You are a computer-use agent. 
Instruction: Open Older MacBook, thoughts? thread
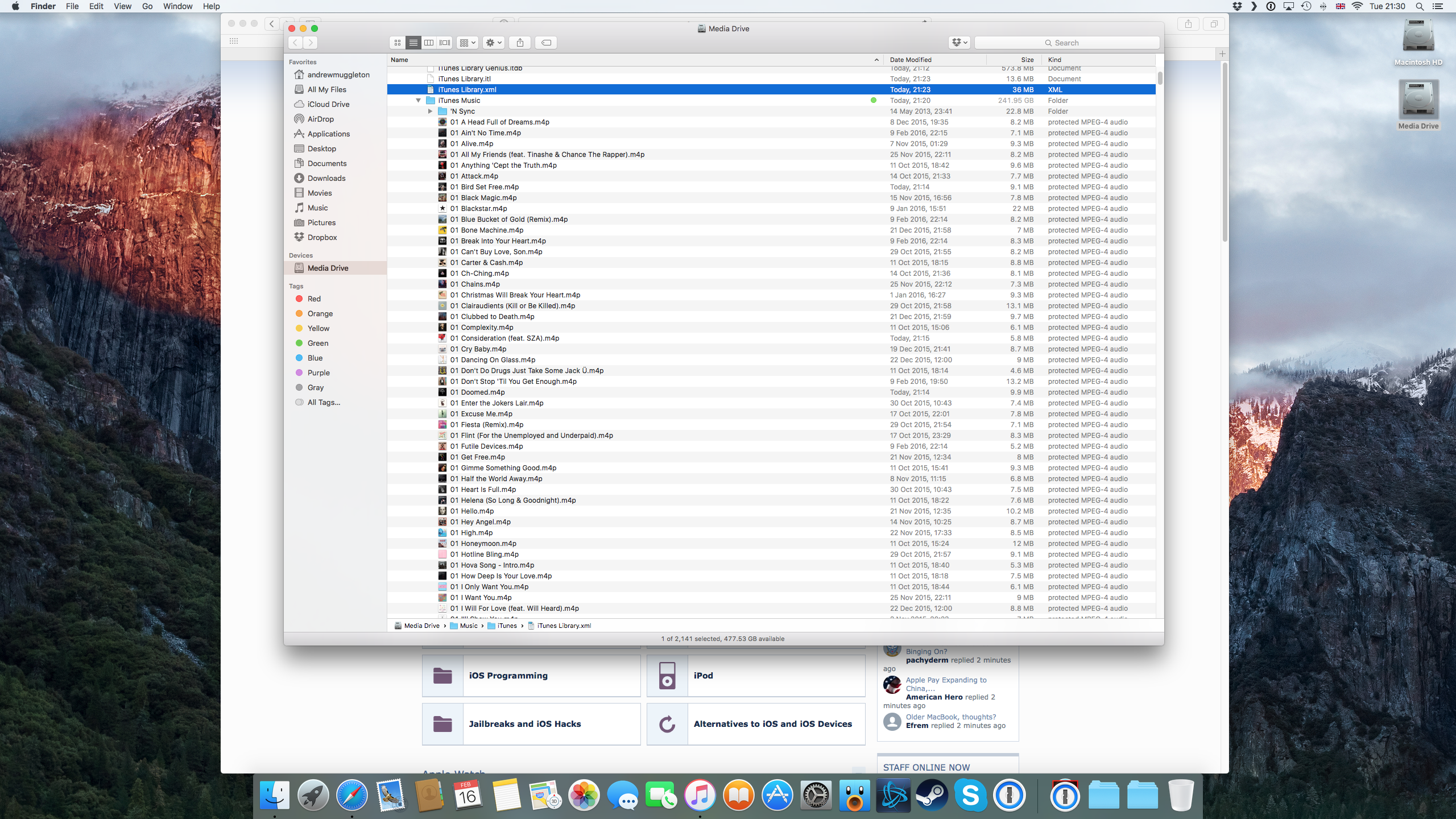tap(951, 717)
